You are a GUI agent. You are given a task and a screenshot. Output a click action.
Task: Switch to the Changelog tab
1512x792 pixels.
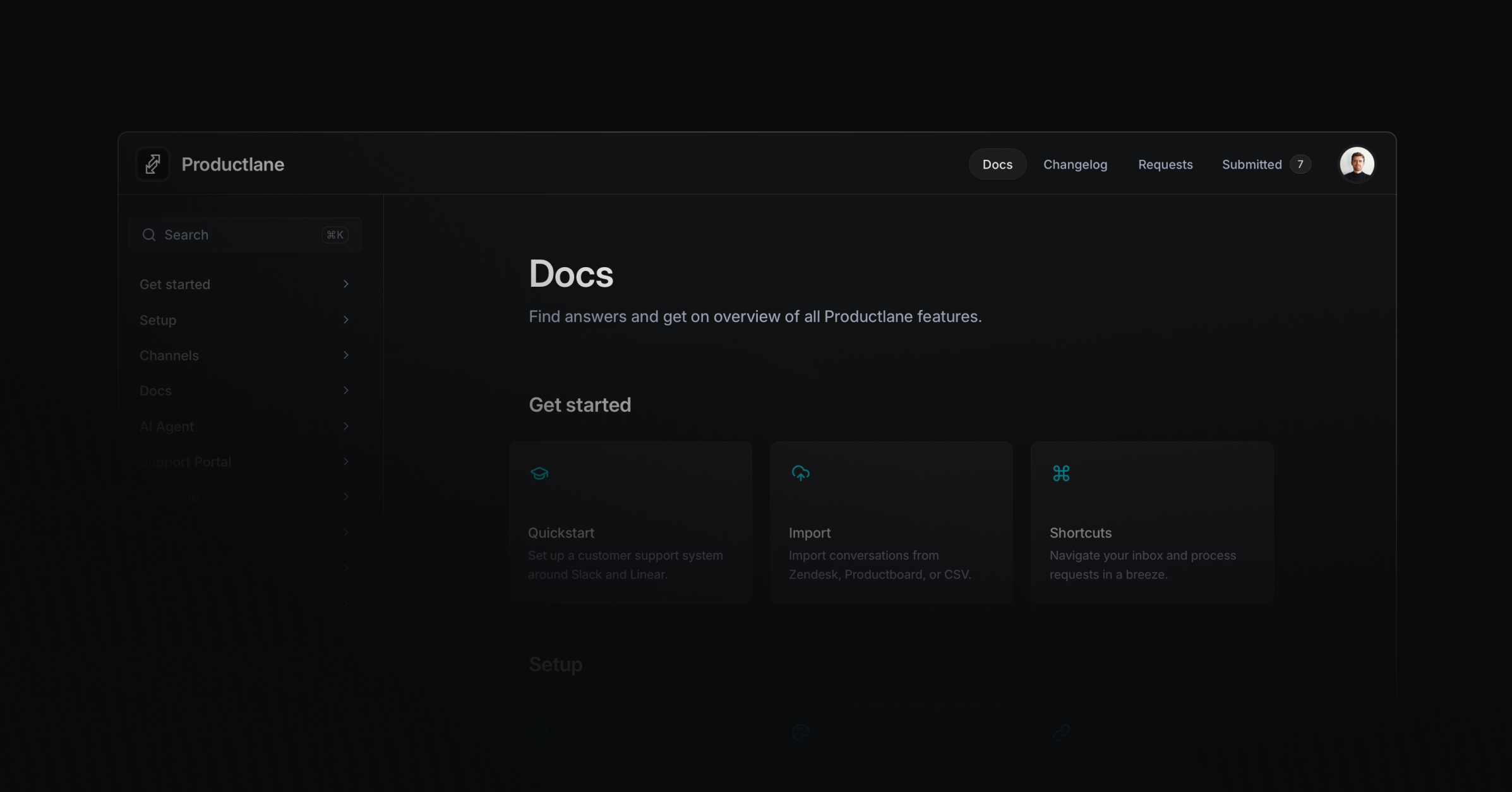point(1075,164)
